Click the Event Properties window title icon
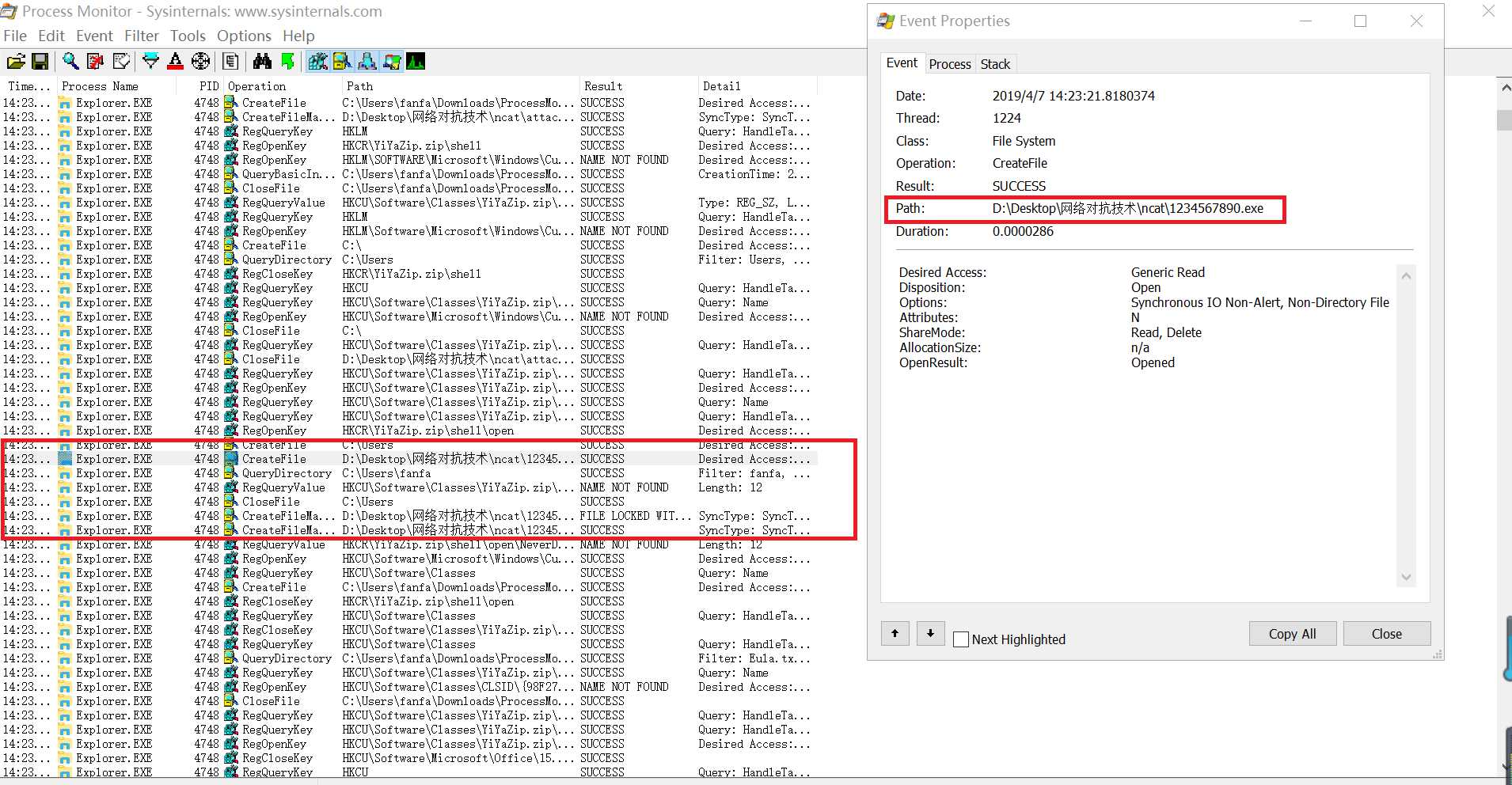The height and width of the screenshot is (785, 1512). pyautogui.click(x=886, y=21)
